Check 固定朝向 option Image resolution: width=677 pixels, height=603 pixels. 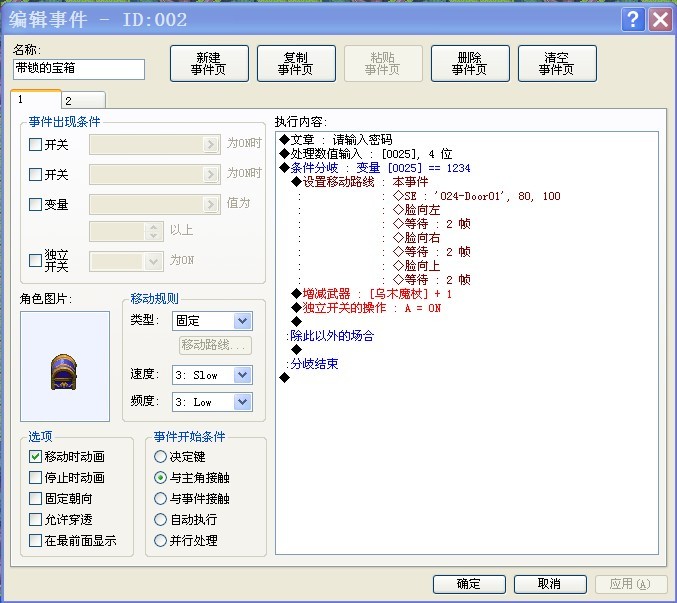click(x=35, y=499)
